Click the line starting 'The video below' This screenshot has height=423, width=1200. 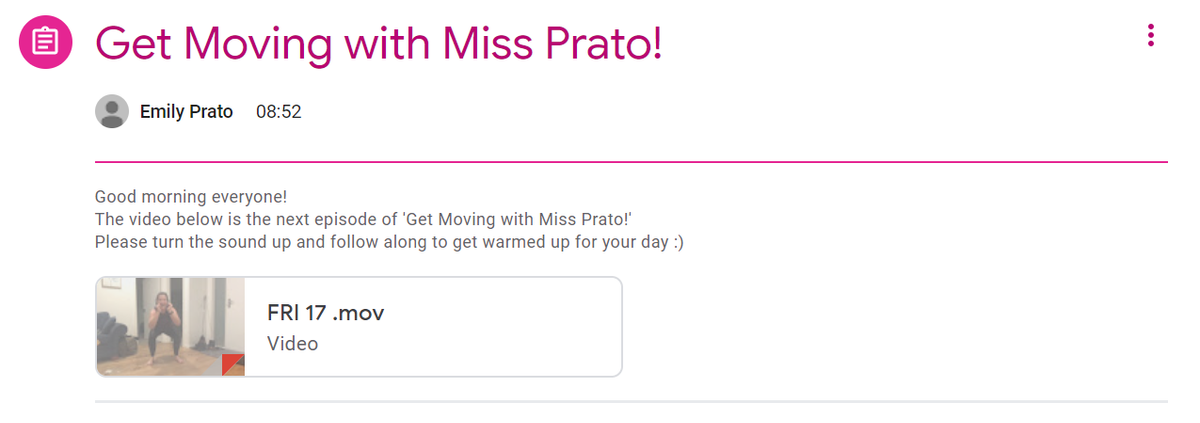[365, 219]
